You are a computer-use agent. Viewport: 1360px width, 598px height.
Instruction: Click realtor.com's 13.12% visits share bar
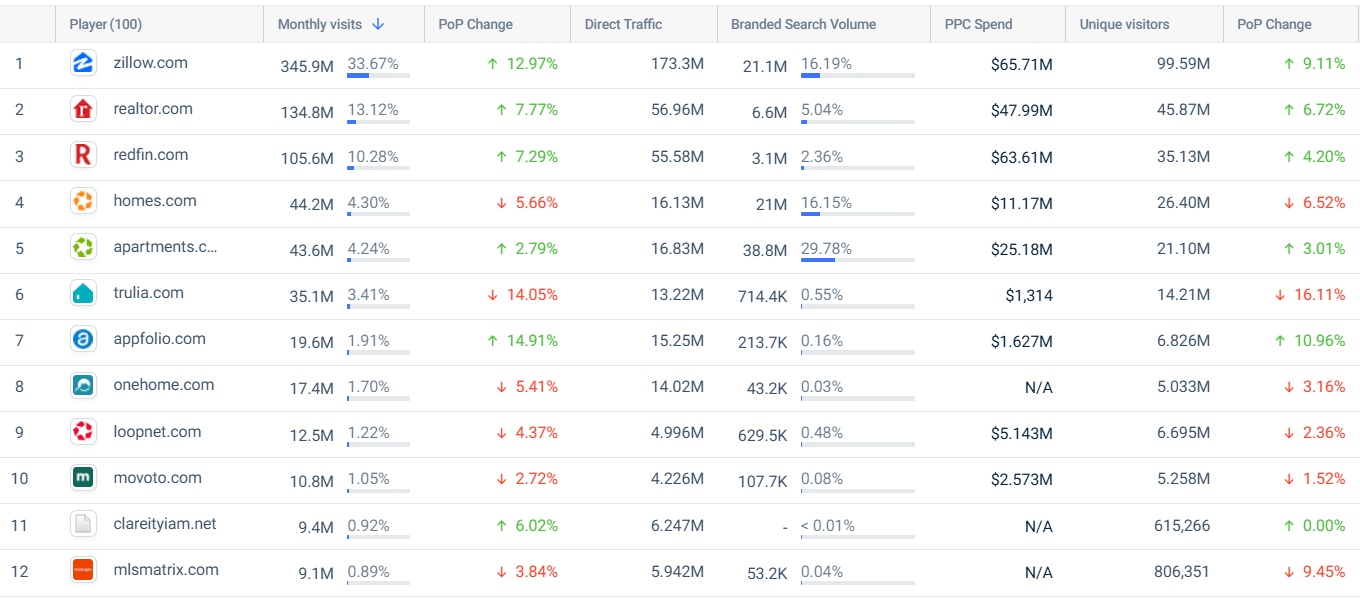coord(378,122)
